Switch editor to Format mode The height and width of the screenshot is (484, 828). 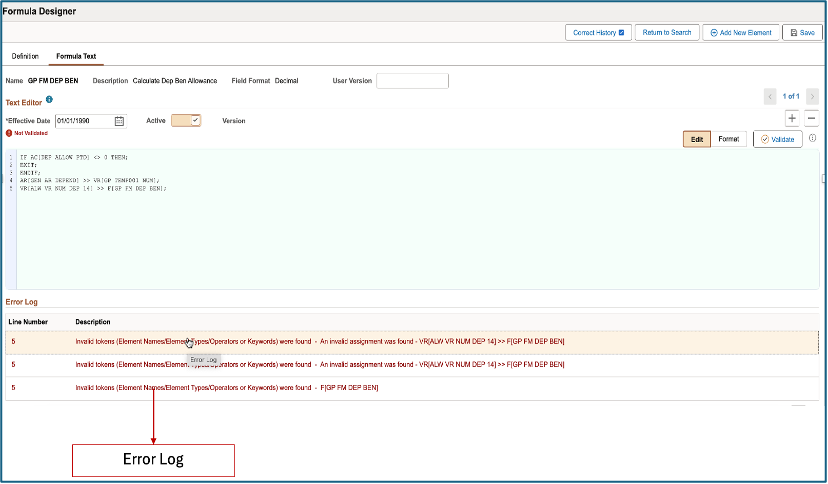(x=729, y=139)
